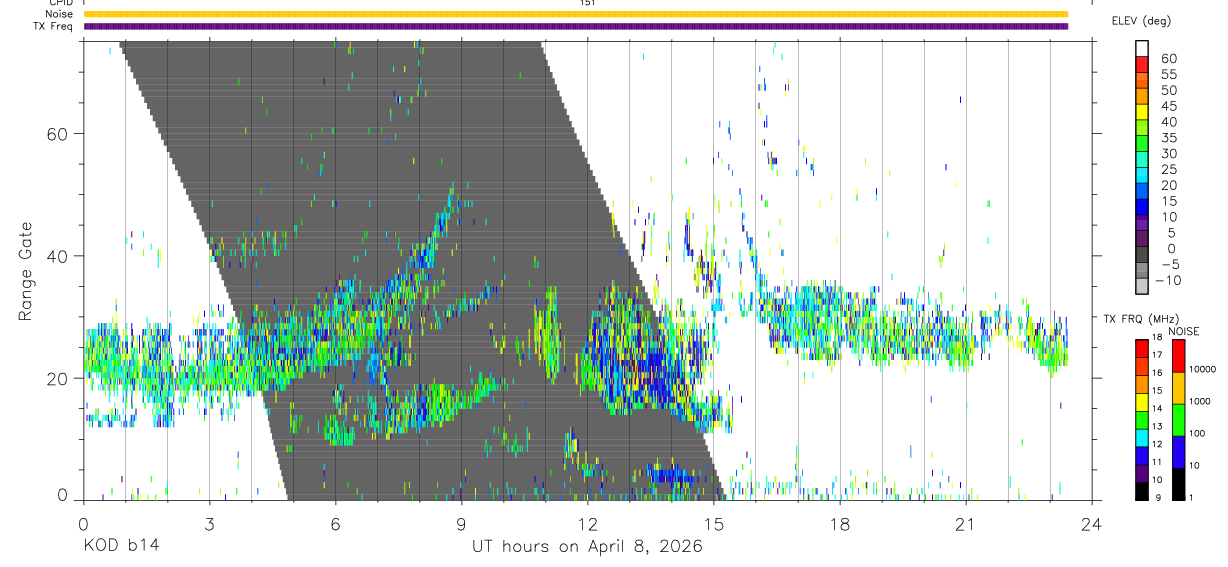Click the 10000 tick on NOISE colorbar

tap(1203, 369)
